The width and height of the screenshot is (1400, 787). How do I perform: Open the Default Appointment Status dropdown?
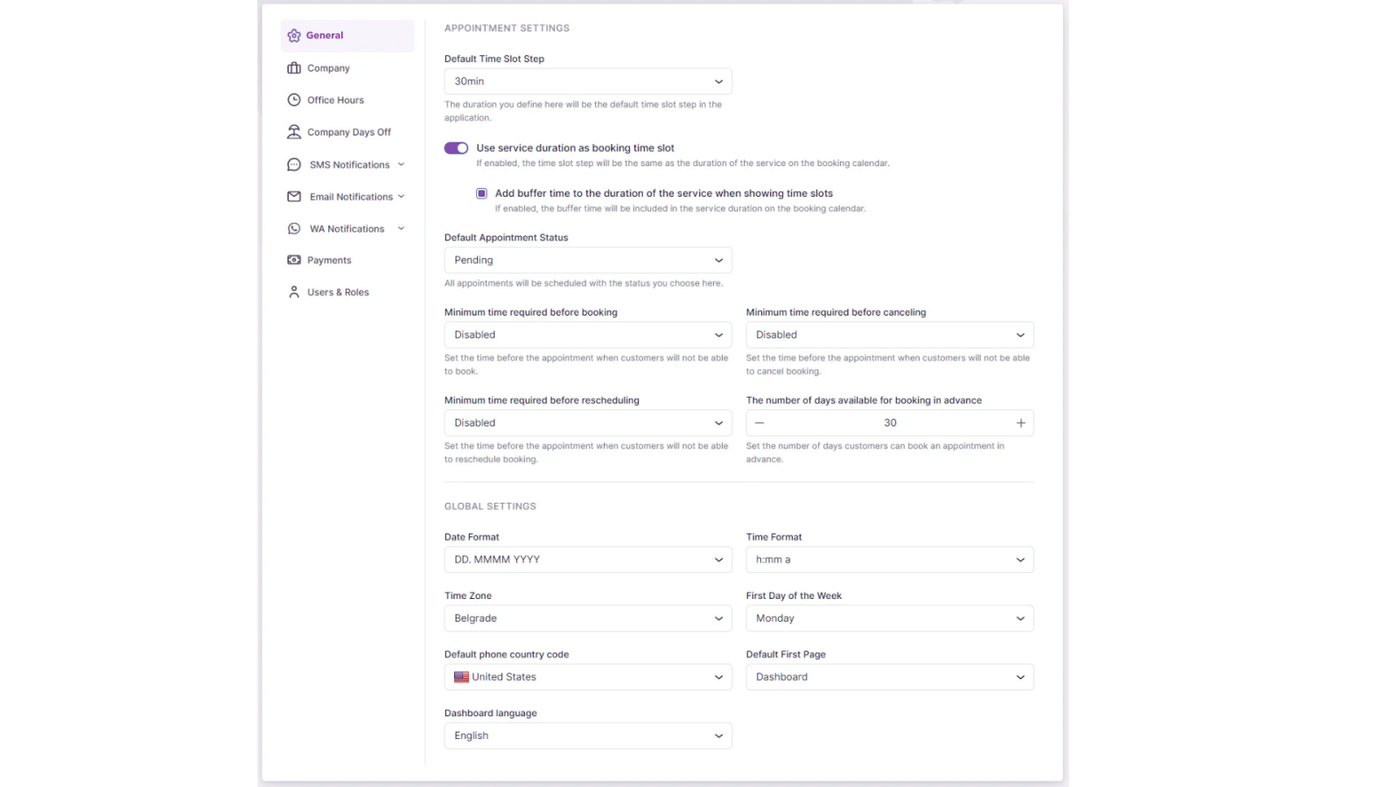(588, 260)
